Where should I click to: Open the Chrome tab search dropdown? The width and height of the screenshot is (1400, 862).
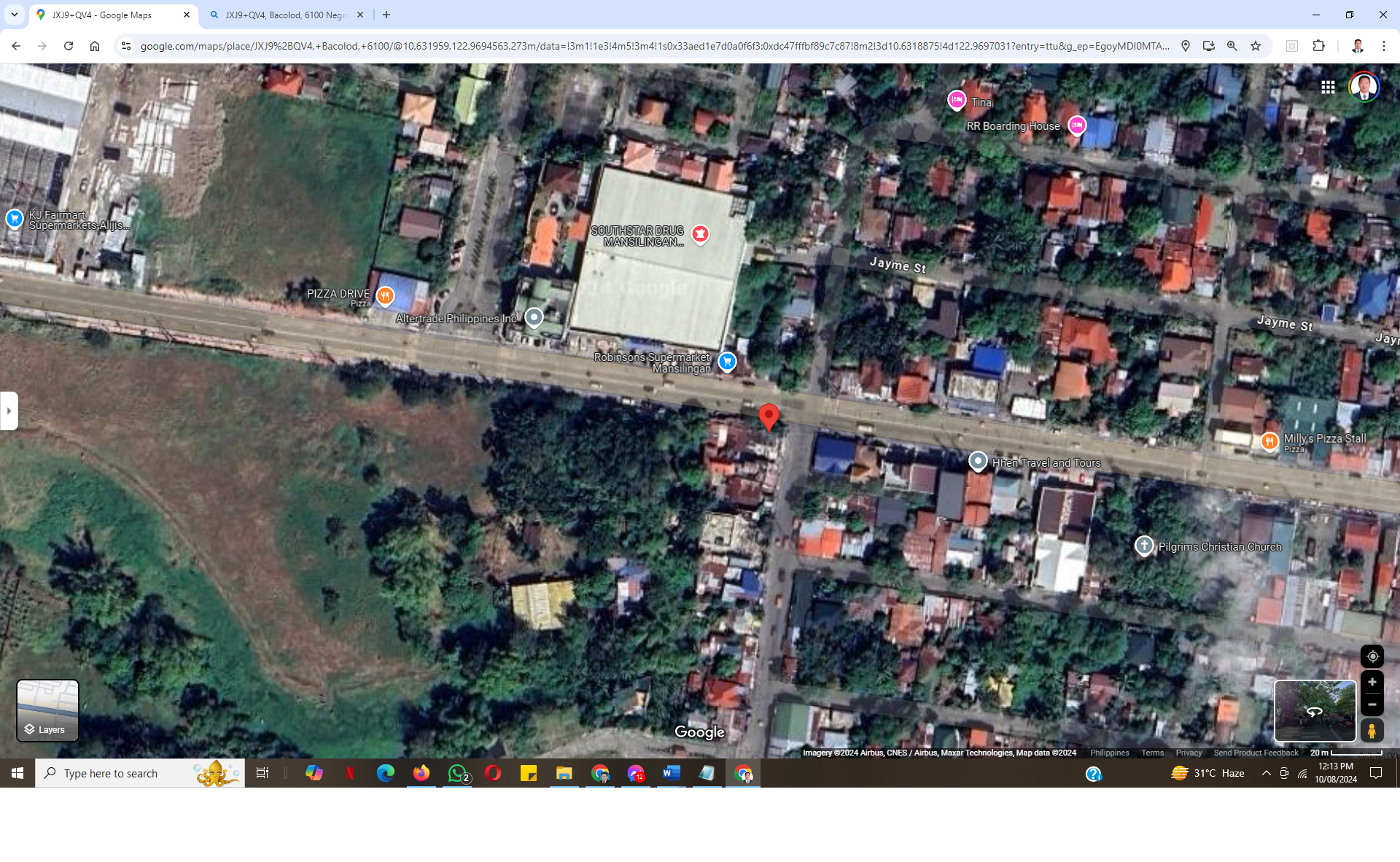click(14, 15)
